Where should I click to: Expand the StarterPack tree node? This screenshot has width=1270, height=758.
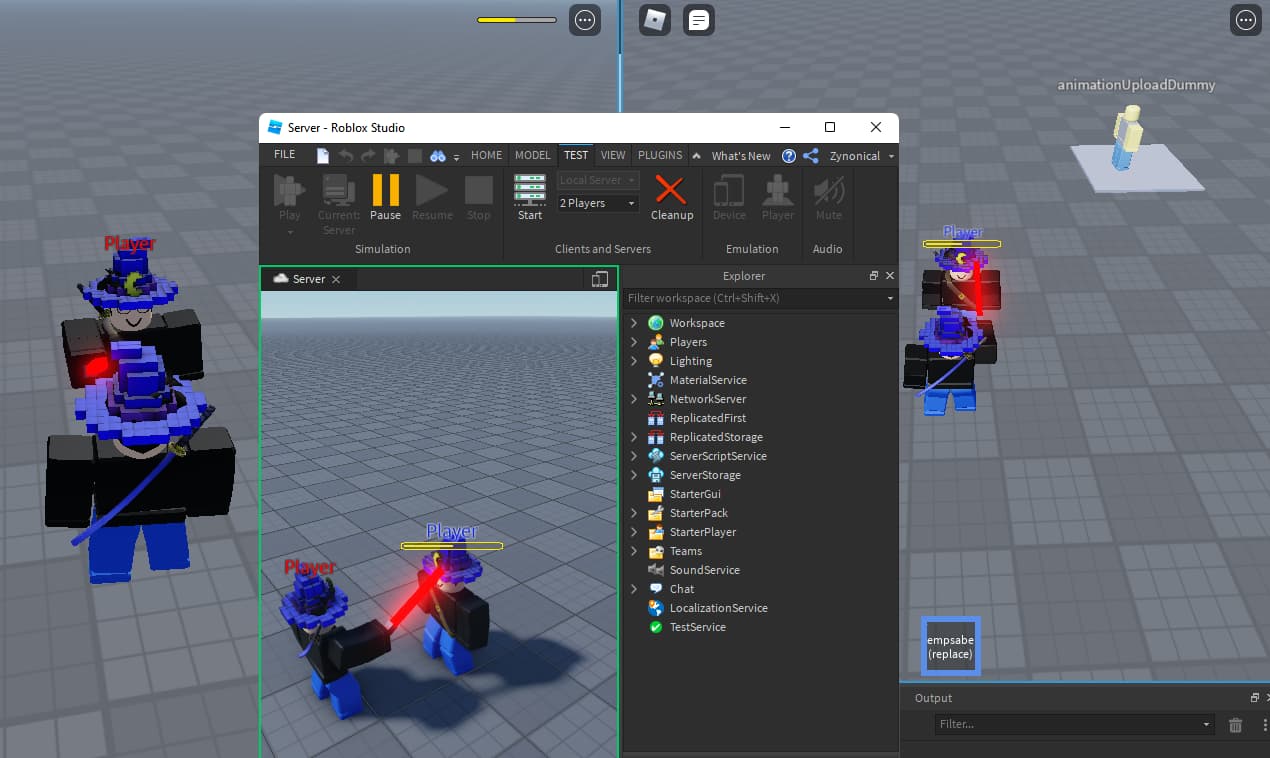pyautogui.click(x=634, y=513)
